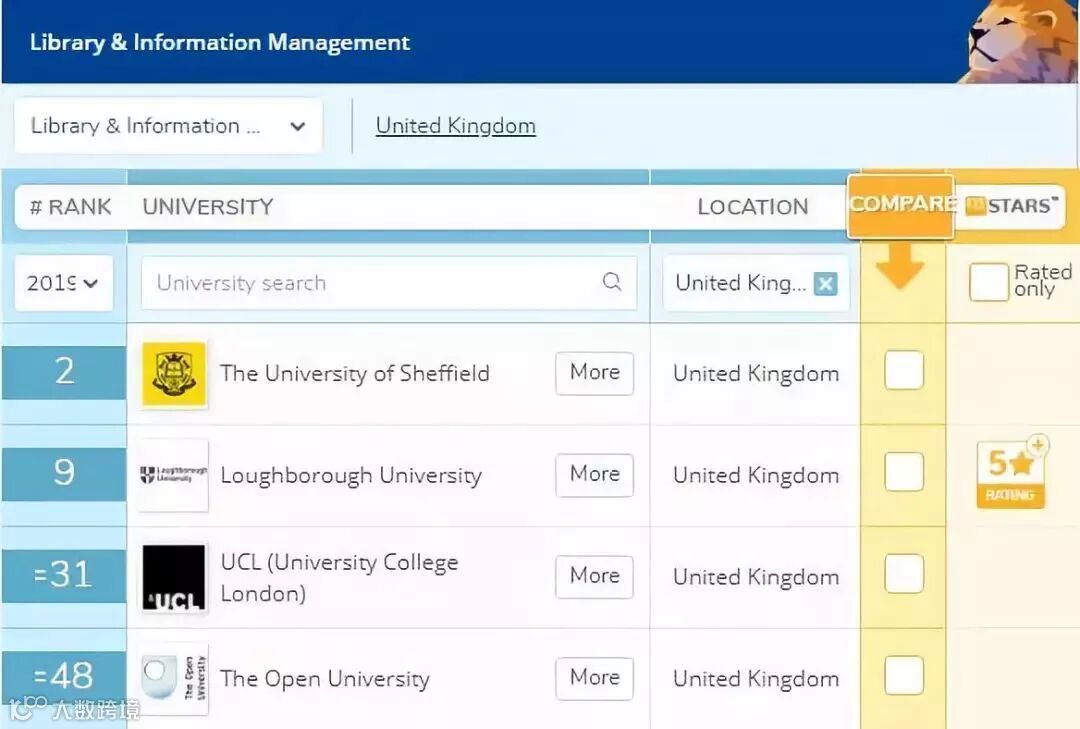Tick compare checkbox for UCL
Viewport: 1080px width, 729px height.
904,573
